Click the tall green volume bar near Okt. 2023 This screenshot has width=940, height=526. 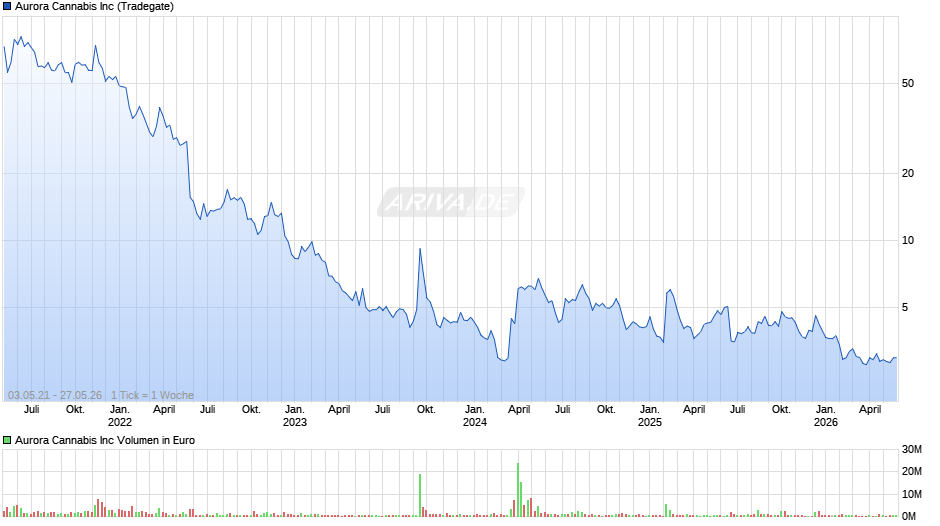pyautogui.click(x=420, y=495)
